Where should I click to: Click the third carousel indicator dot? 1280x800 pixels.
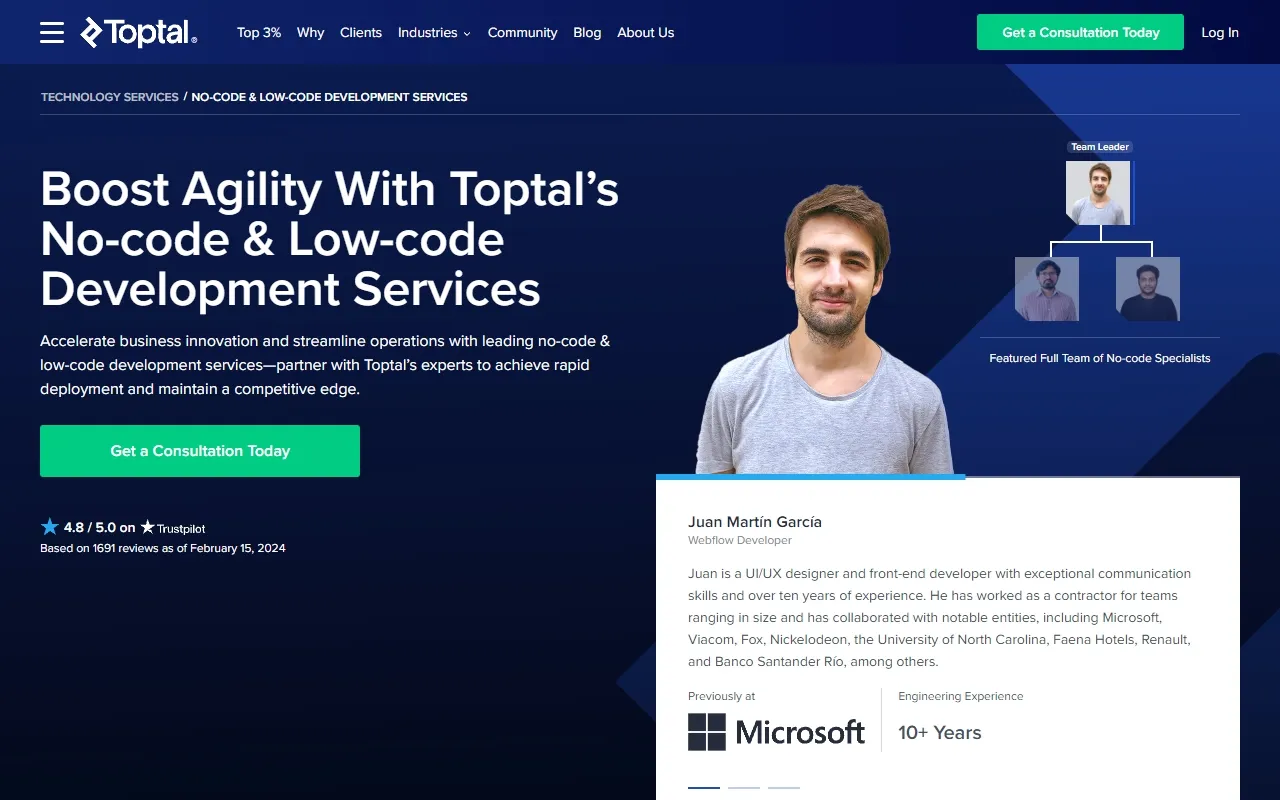point(784,789)
